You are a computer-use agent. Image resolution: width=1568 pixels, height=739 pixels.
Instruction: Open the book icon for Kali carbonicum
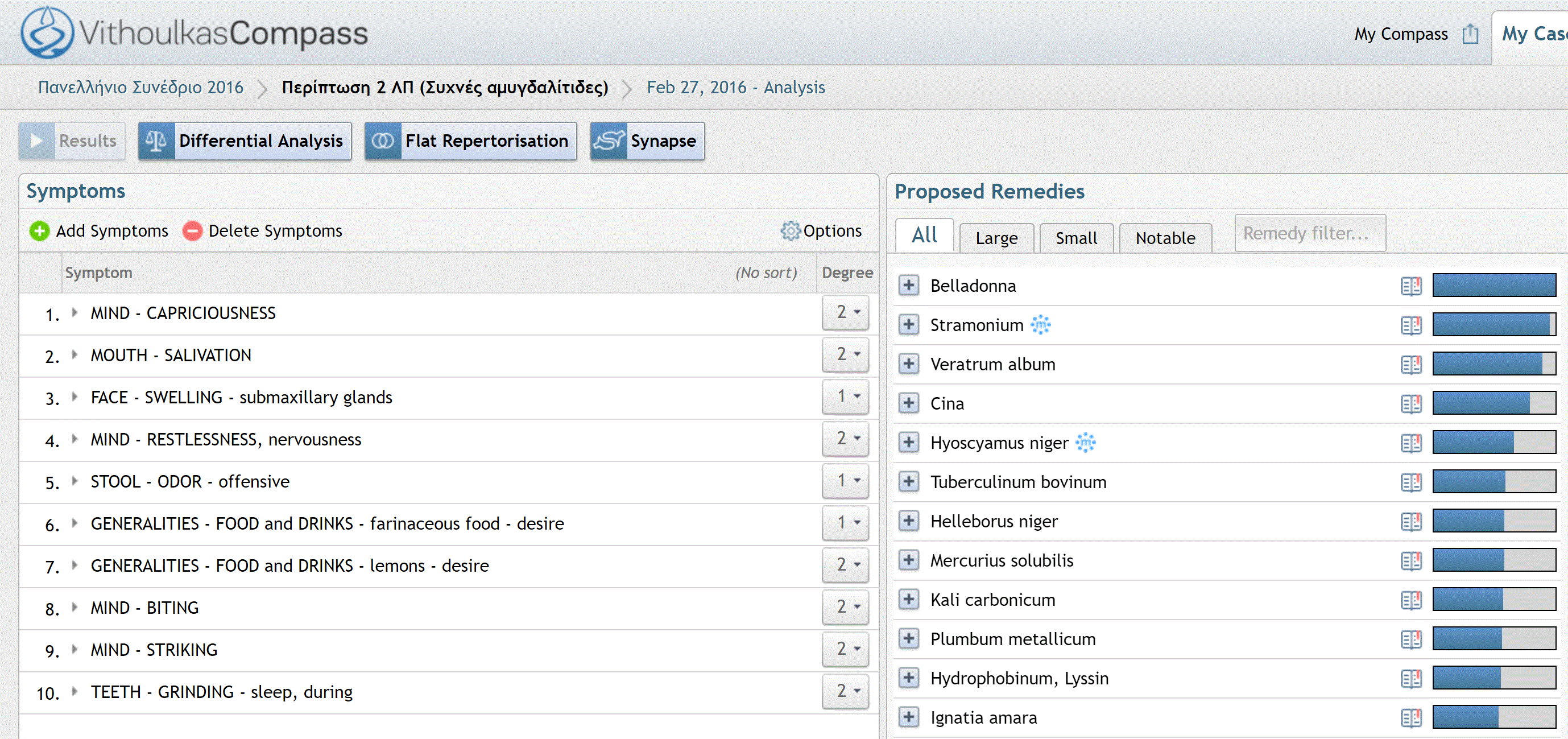tap(1411, 600)
